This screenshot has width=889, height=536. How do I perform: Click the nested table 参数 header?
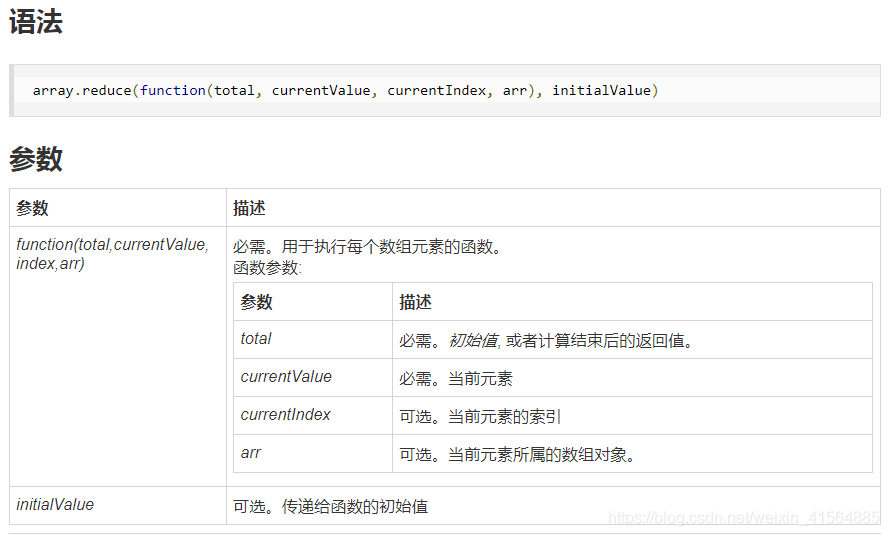[313, 302]
